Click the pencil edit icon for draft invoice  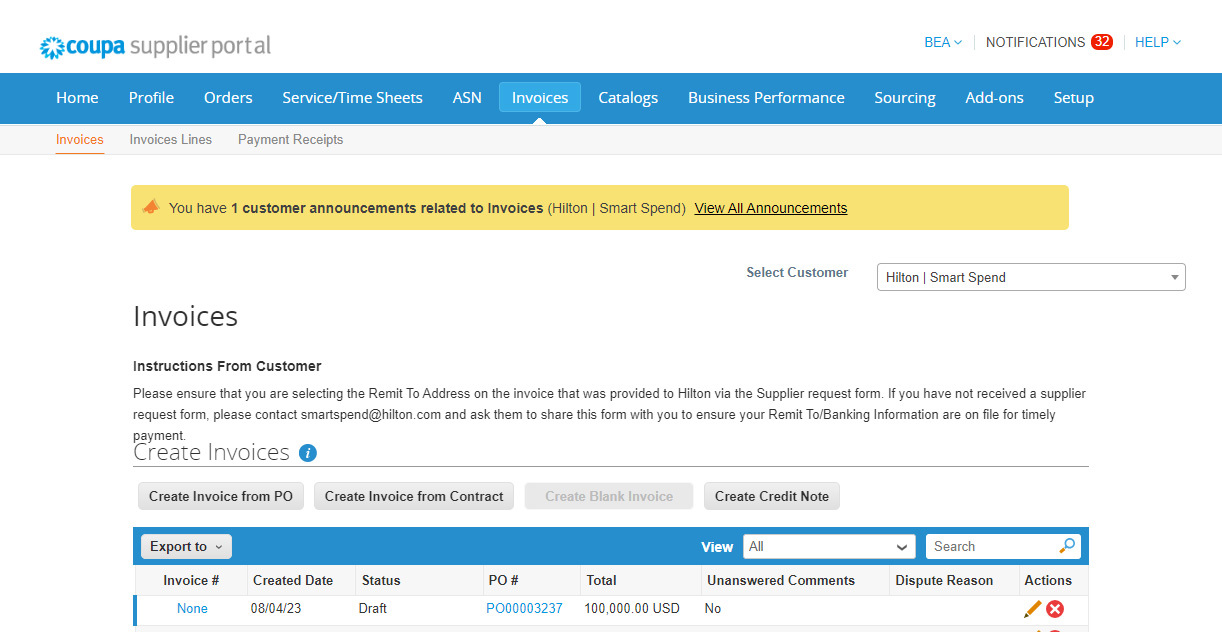[x=1032, y=609]
